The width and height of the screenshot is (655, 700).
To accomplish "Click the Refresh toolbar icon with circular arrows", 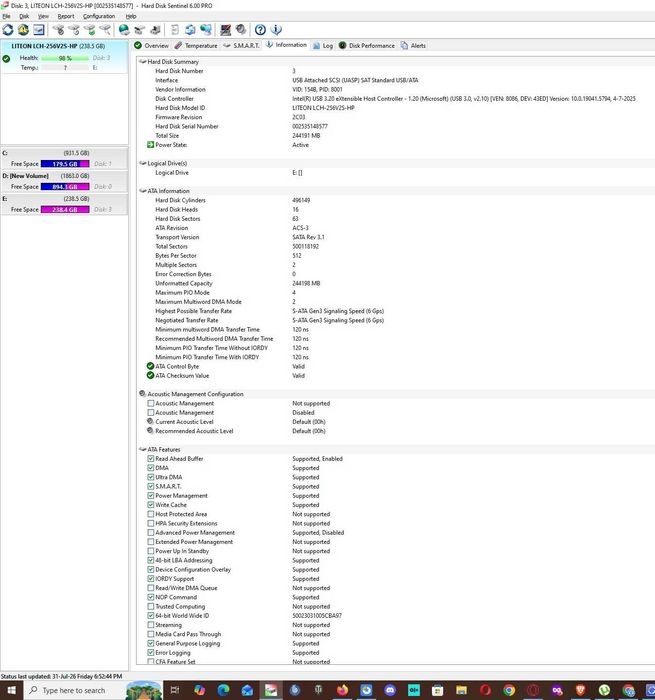I will coord(8,30).
